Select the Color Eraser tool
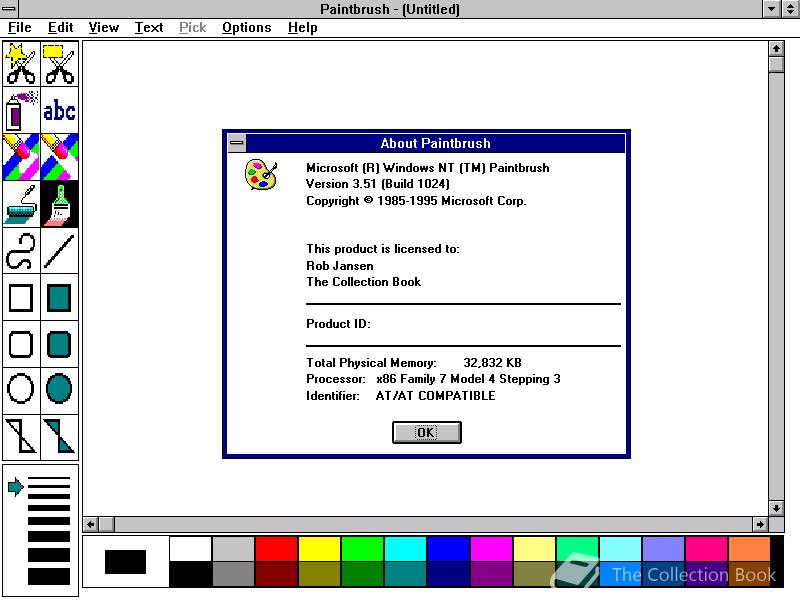Screen dimensions: 800x600 21,157
